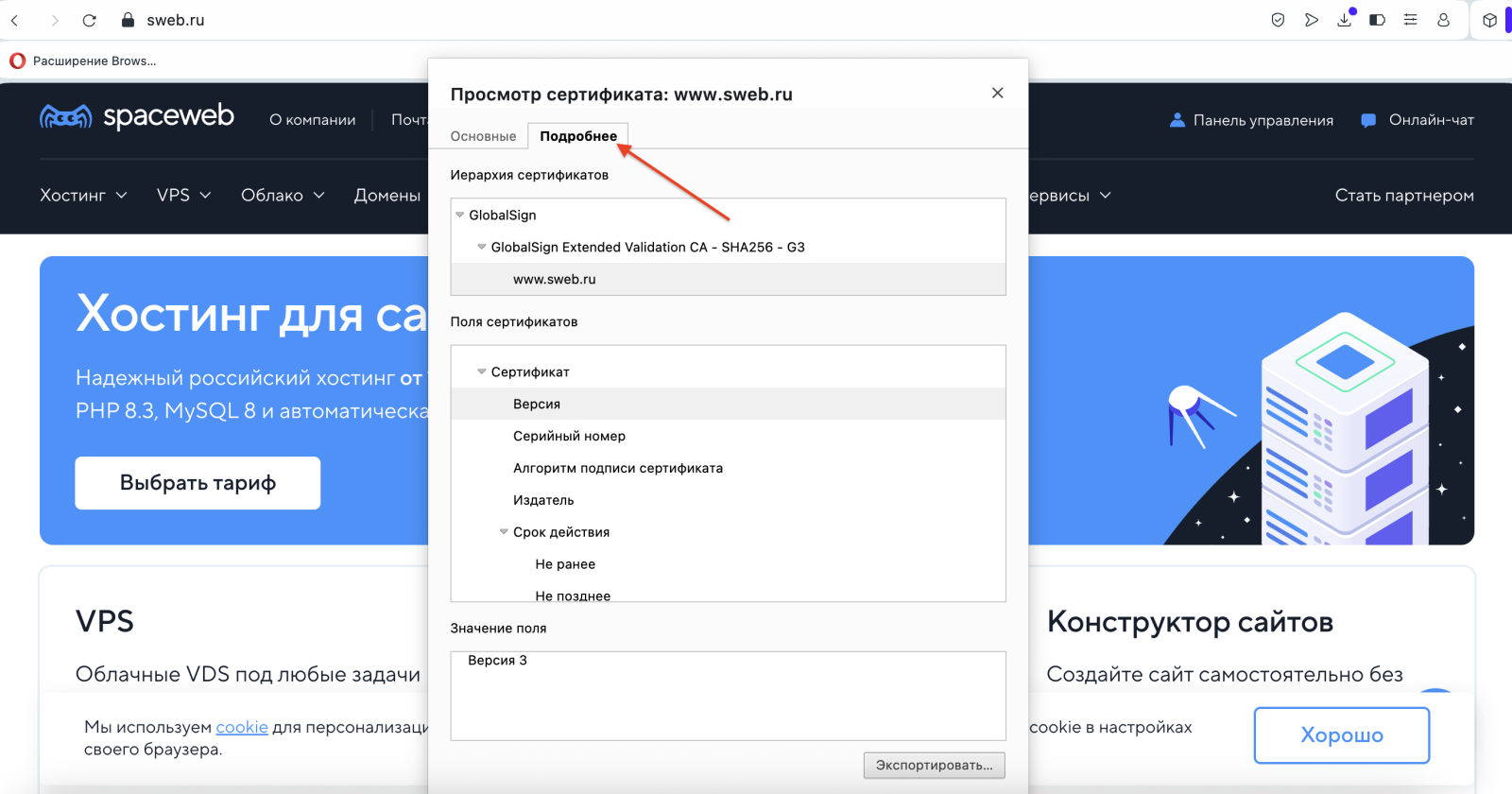Click the shield privacy protection icon

(x=1278, y=20)
